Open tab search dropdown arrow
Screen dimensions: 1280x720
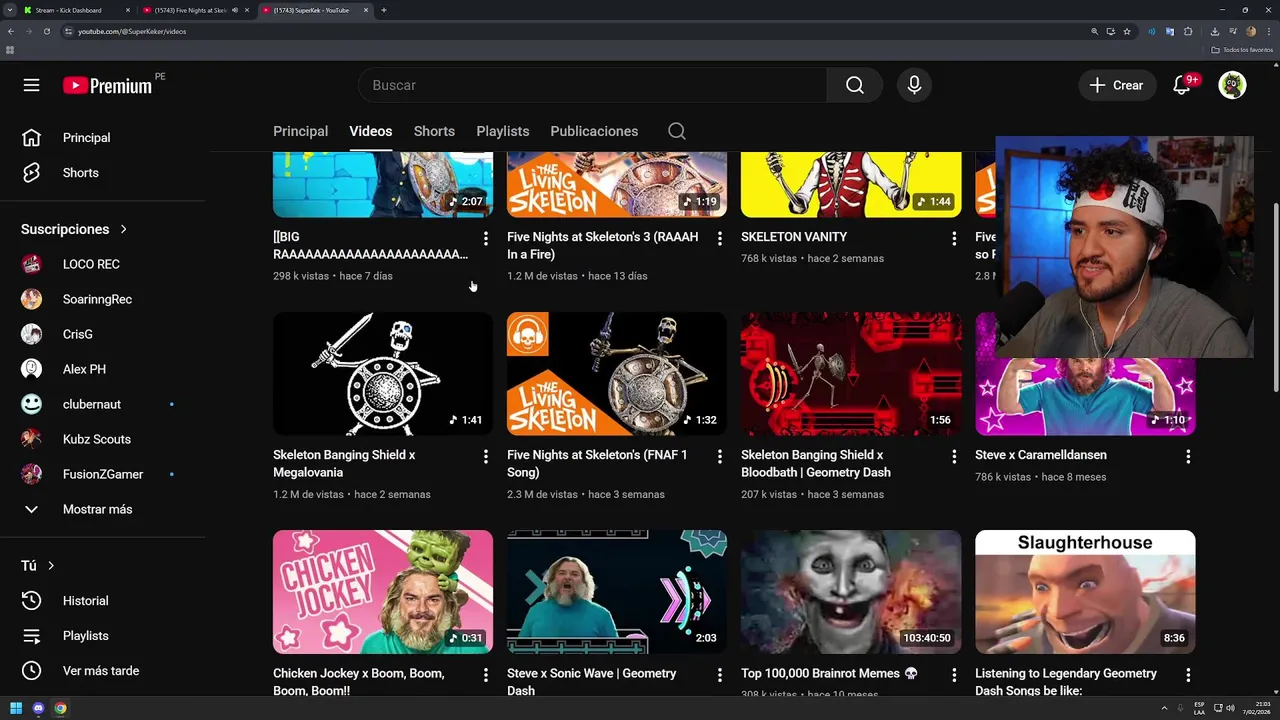click(9, 10)
